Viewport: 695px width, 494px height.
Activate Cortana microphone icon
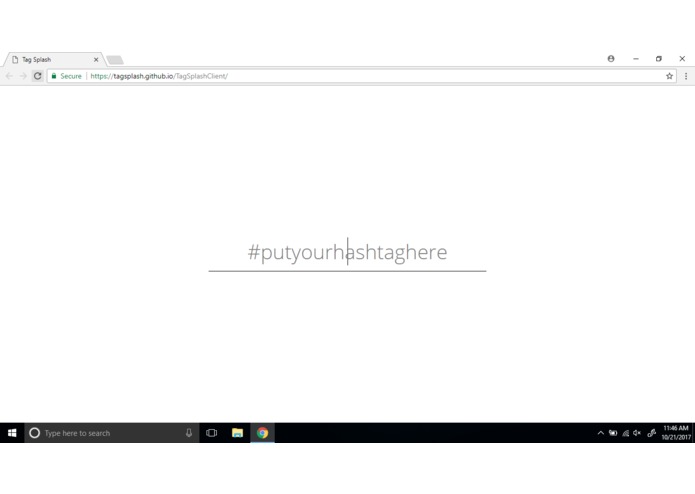pos(189,433)
